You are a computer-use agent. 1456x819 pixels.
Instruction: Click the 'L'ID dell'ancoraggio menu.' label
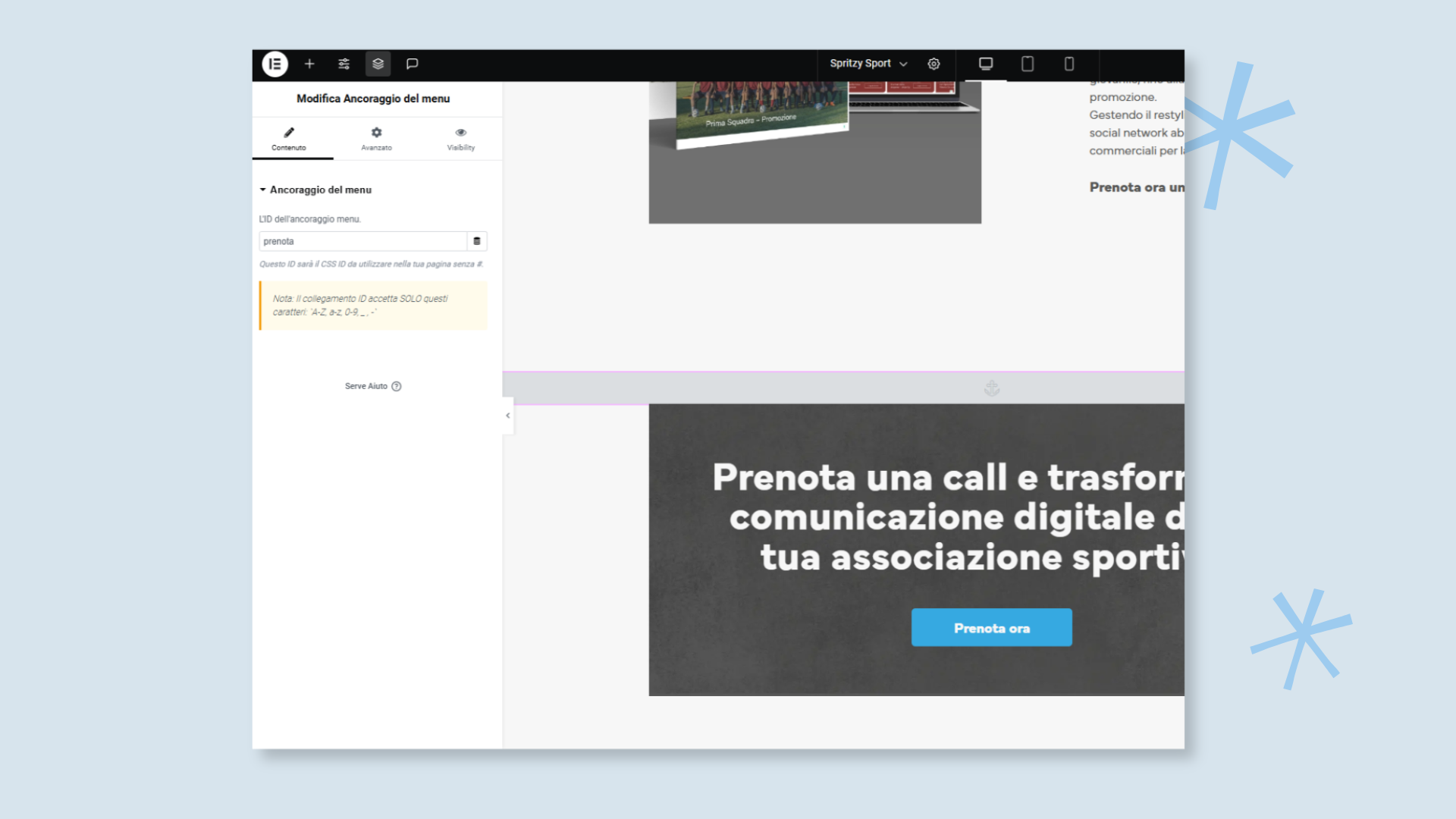(310, 219)
